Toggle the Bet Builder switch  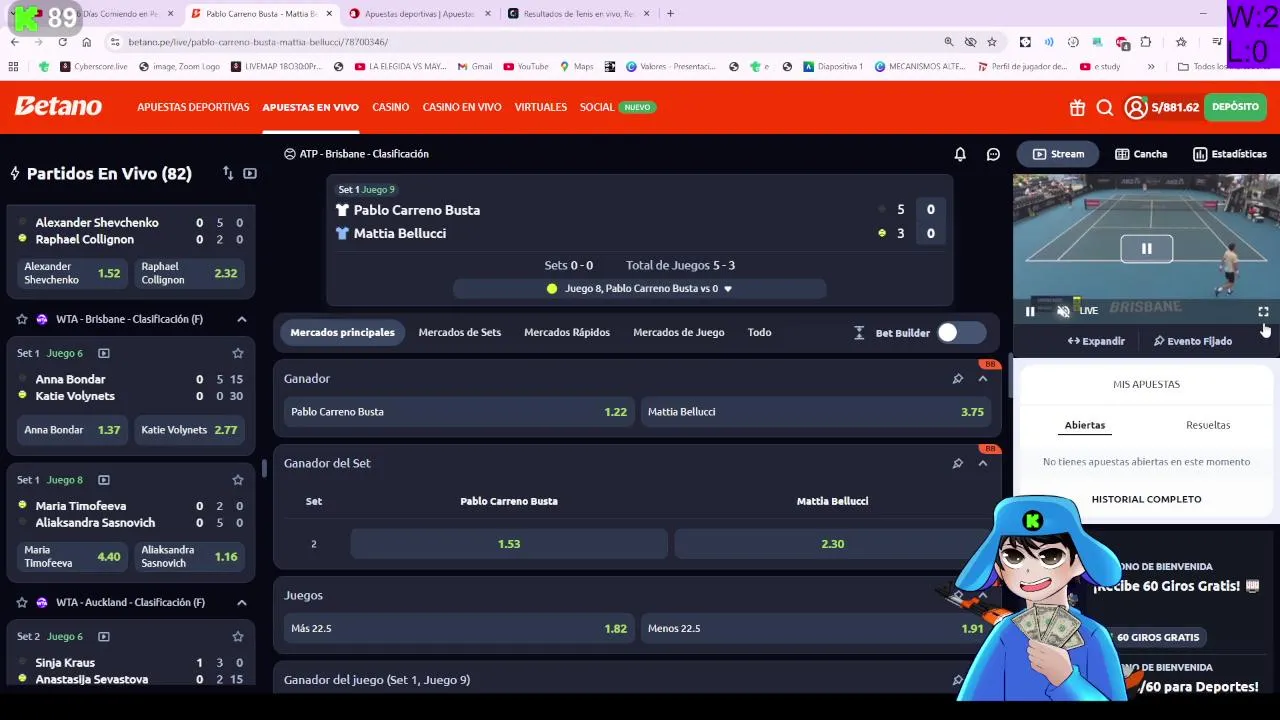click(961, 333)
